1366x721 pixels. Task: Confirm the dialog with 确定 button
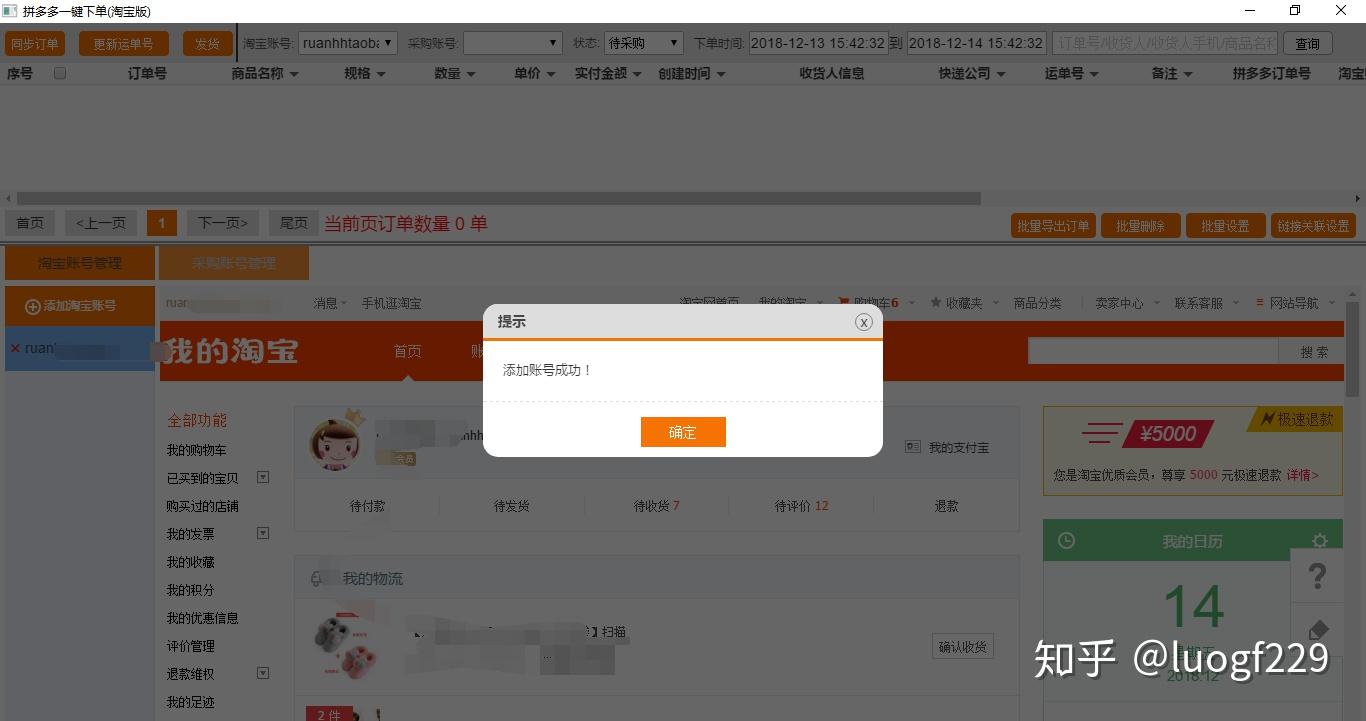(683, 432)
